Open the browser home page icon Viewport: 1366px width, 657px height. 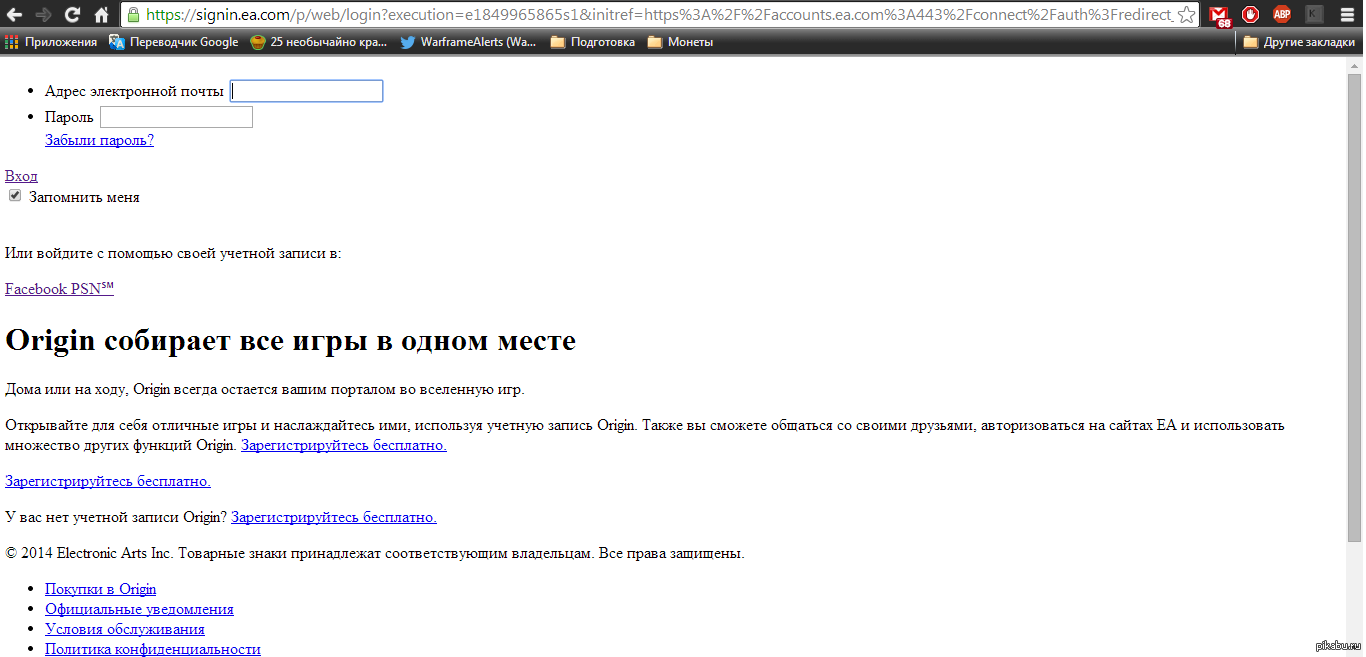(101, 15)
